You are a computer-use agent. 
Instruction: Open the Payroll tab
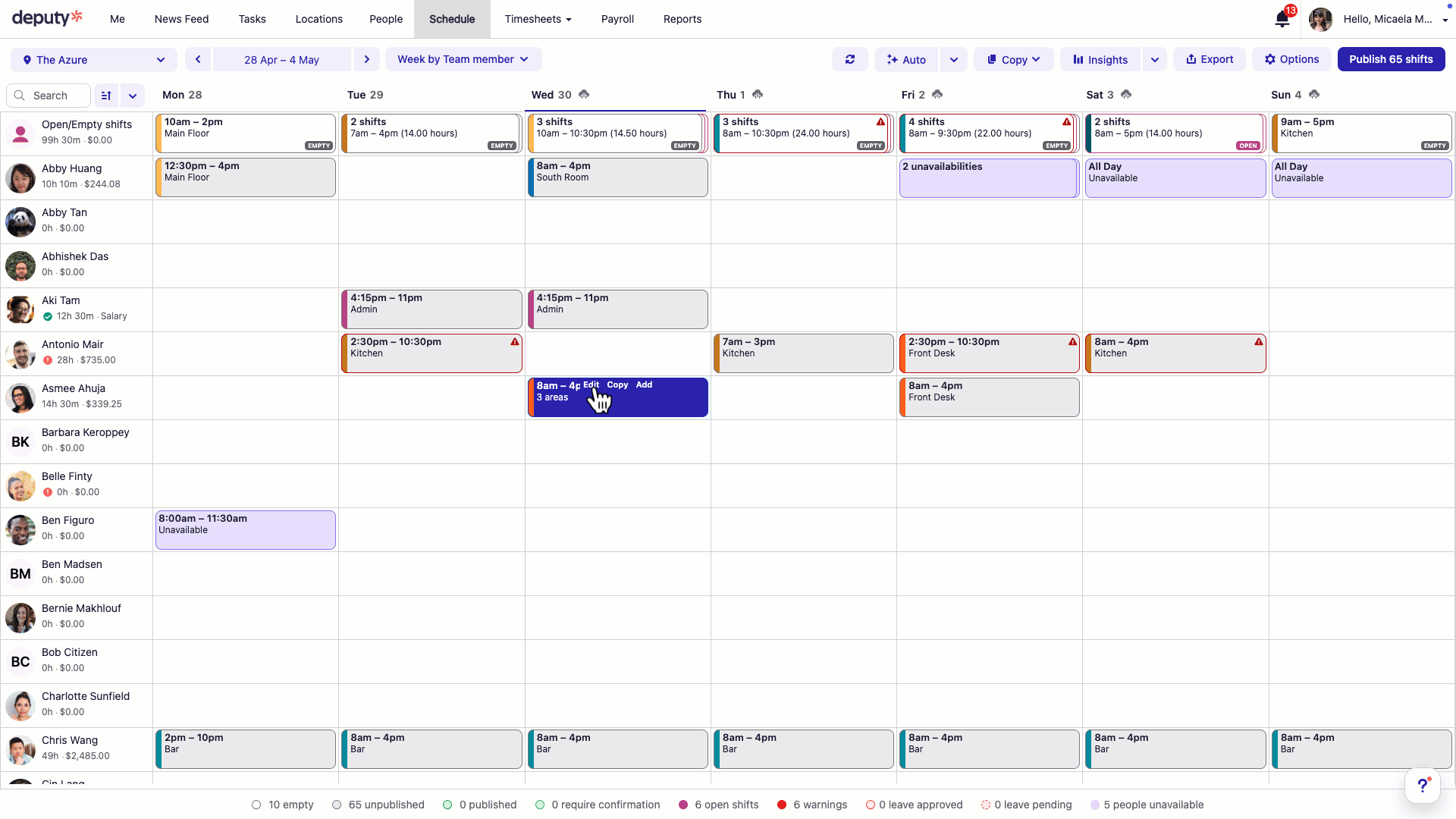pyautogui.click(x=617, y=19)
